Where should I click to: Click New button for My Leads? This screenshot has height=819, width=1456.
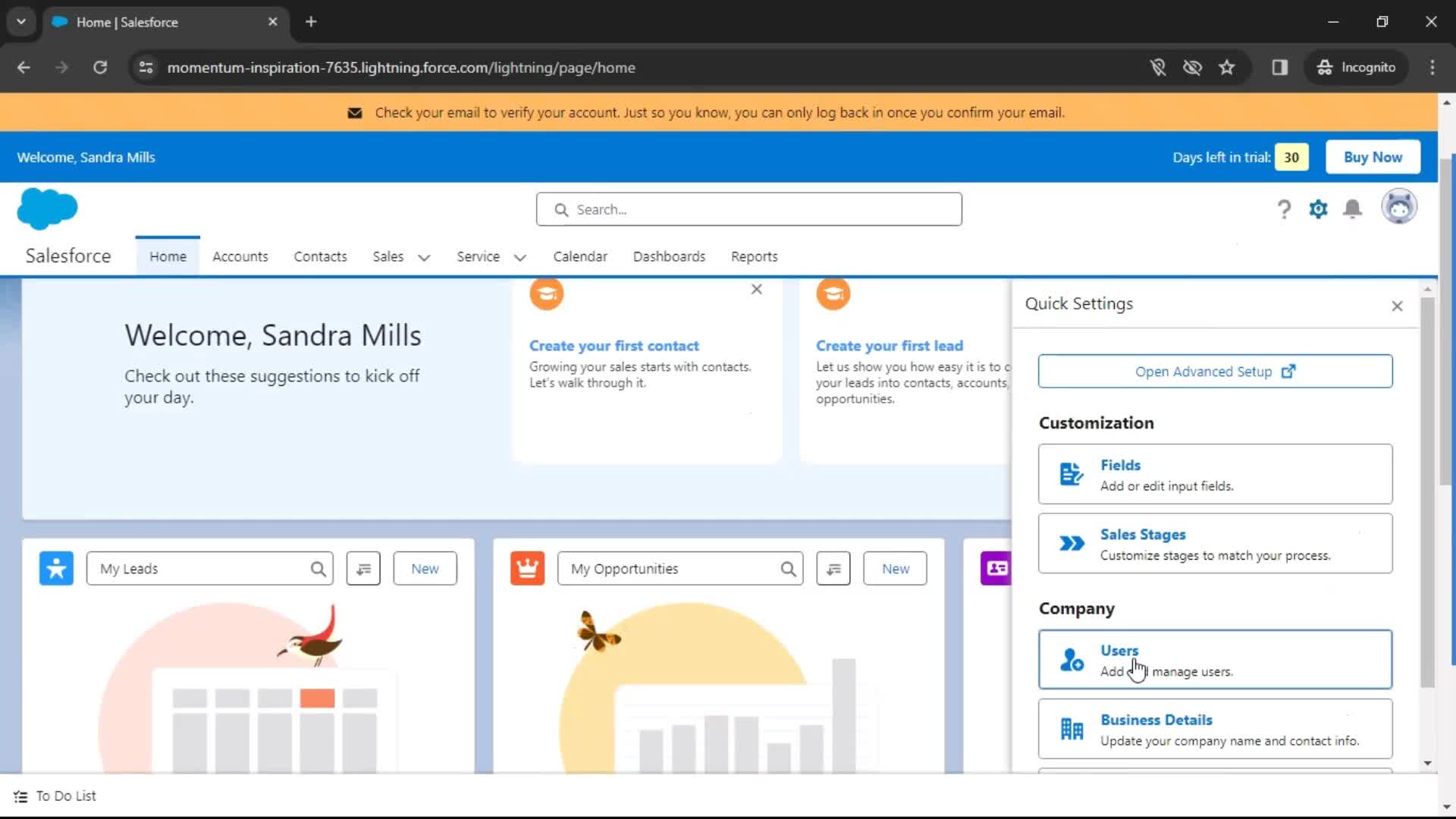pyautogui.click(x=425, y=569)
